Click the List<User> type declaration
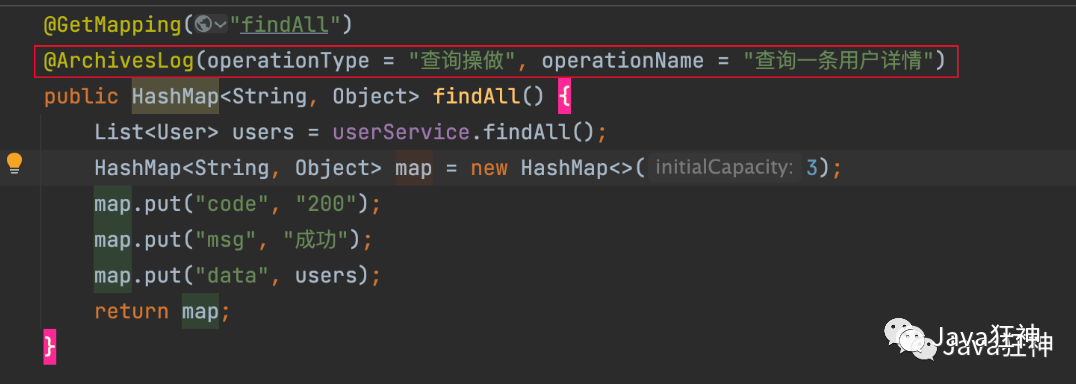The image size is (1076, 384). pos(156,132)
